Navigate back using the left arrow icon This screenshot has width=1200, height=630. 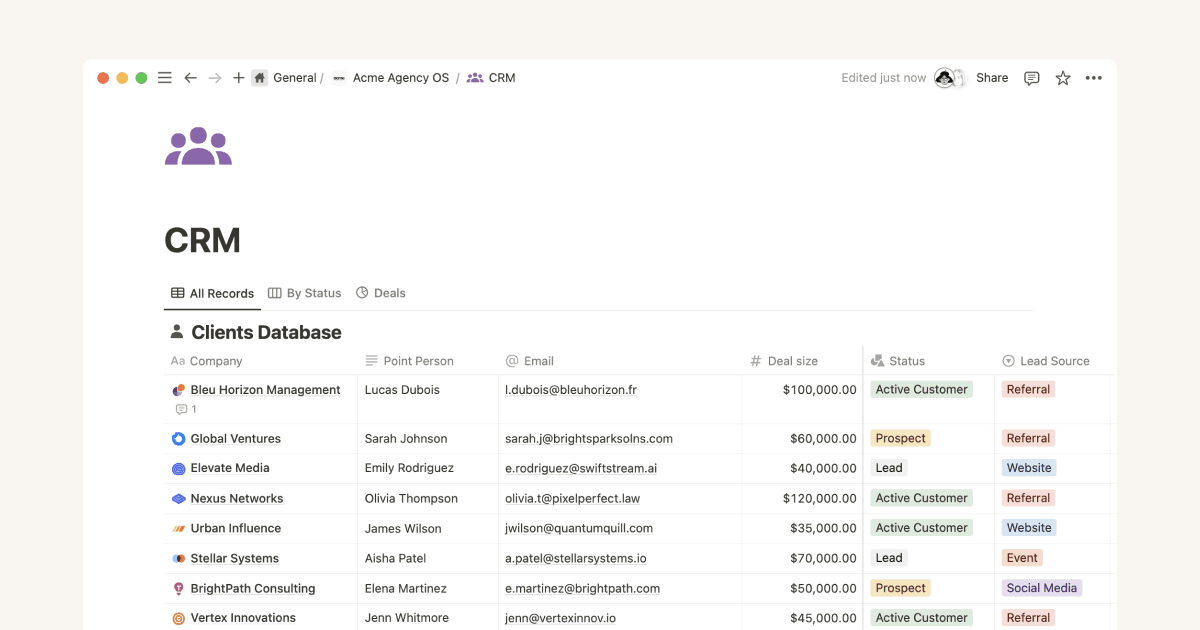190,77
